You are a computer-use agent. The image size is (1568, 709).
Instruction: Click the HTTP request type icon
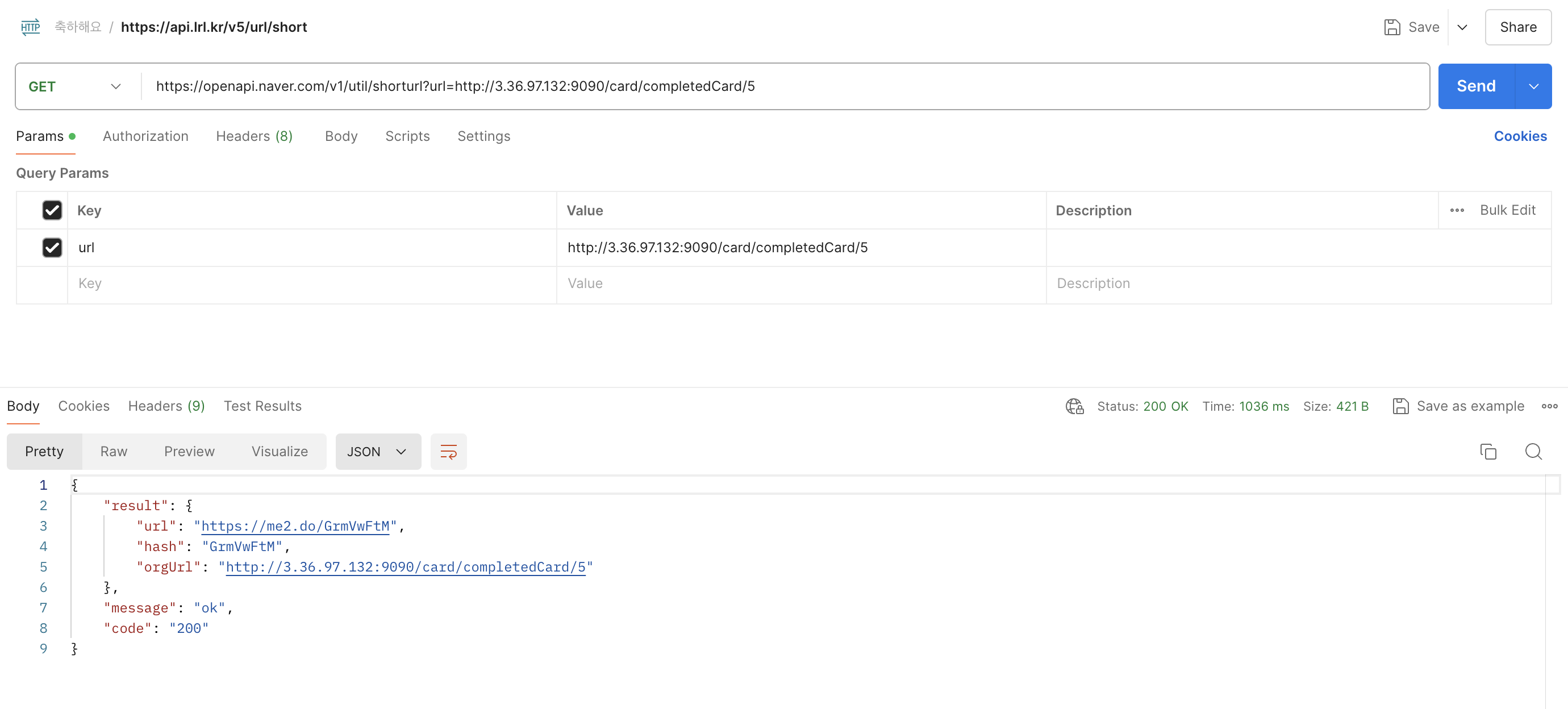click(x=30, y=27)
